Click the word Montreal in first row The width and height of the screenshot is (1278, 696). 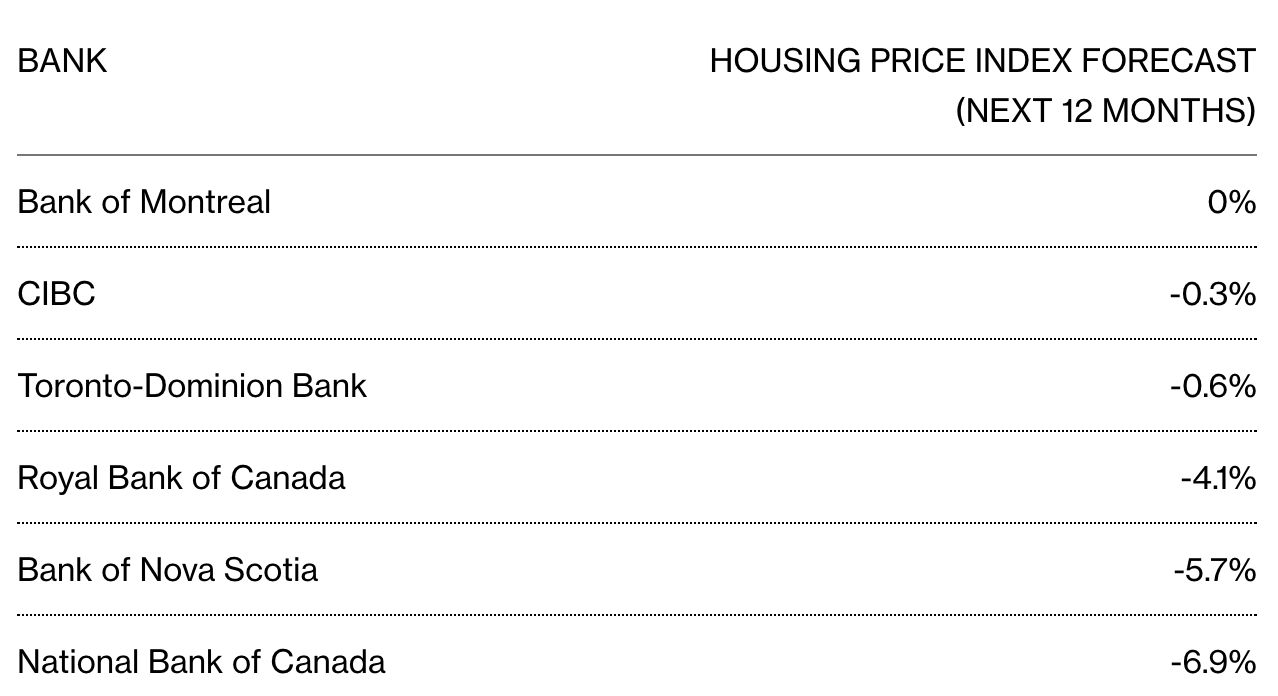pos(205,202)
